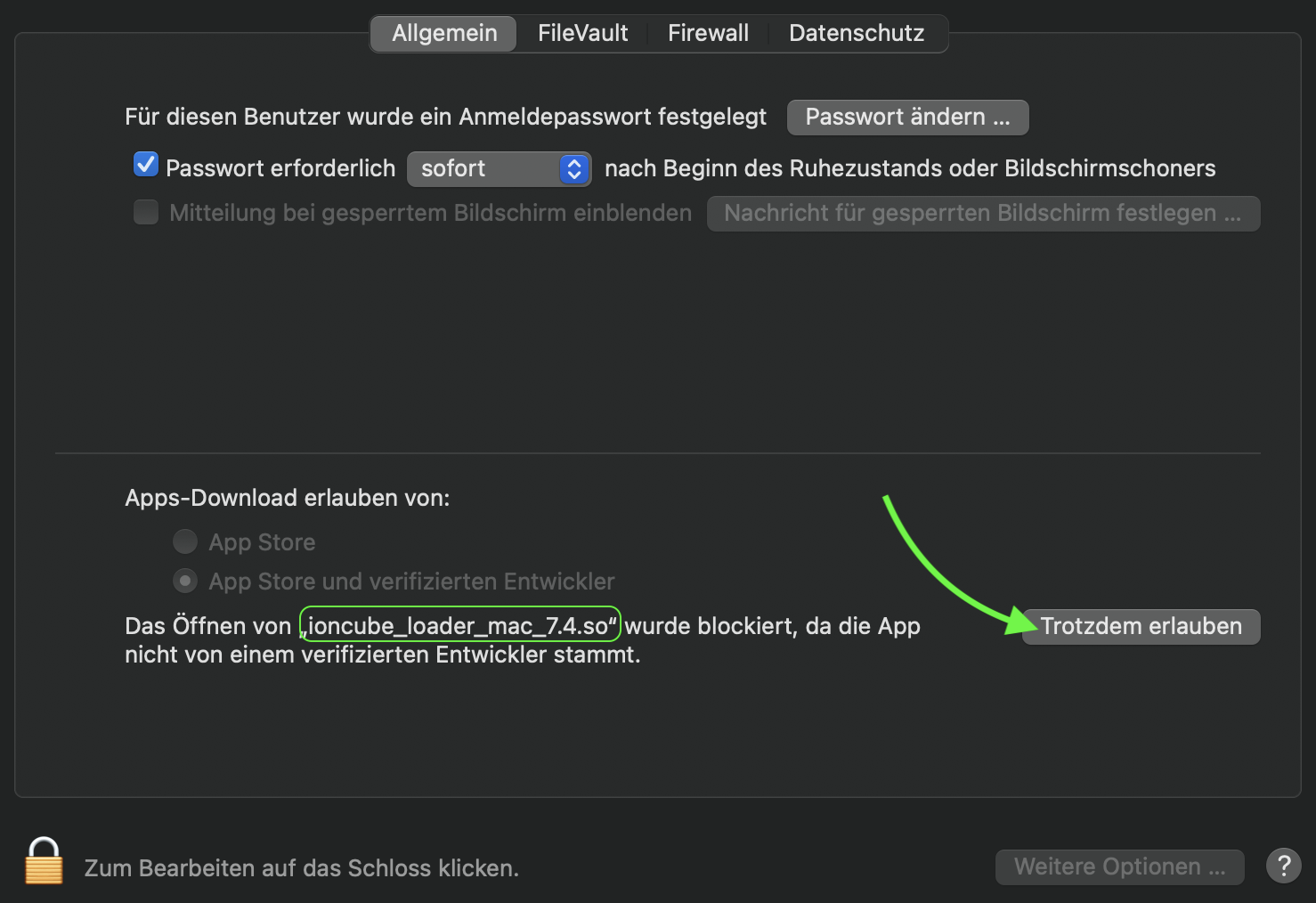The width and height of the screenshot is (1316, 903).
Task: Open the sofort delay dropdown
Action: point(499,169)
